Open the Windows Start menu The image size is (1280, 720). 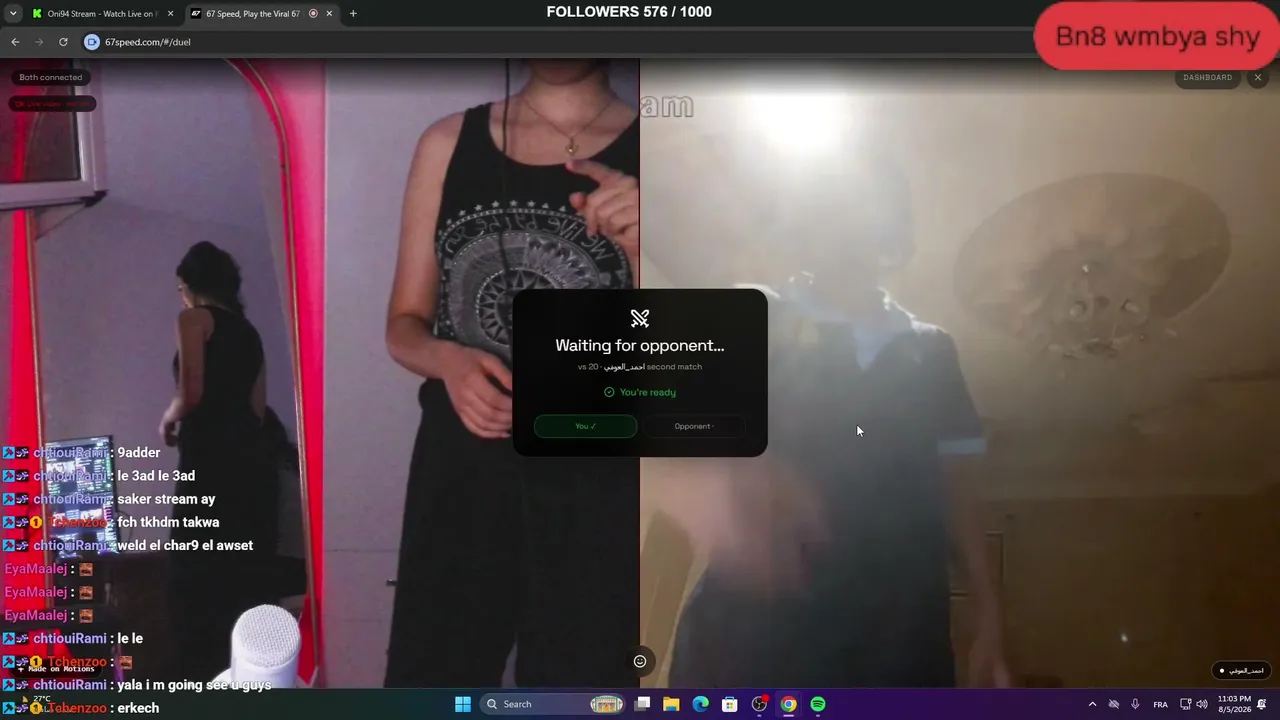(463, 704)
